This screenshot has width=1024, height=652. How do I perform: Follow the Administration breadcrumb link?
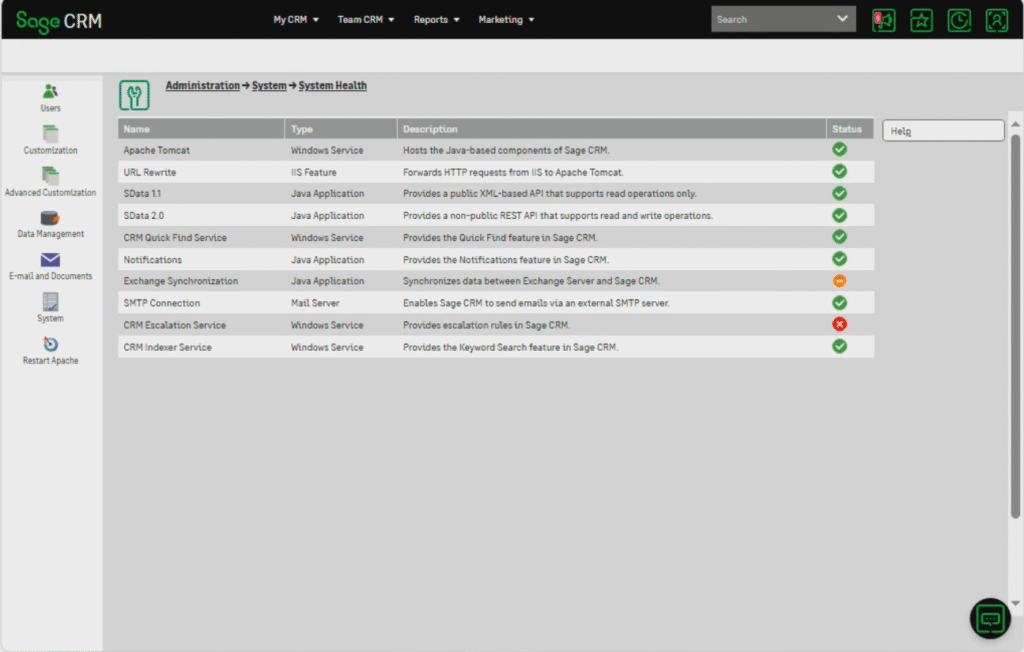(x=202, y=86)
